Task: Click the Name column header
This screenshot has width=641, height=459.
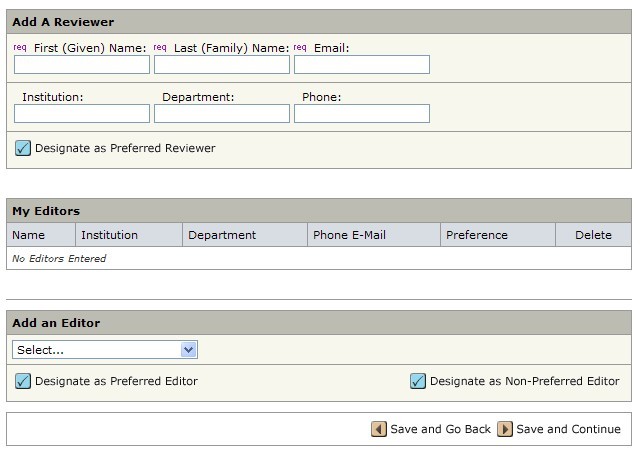Action: [29, 235]
